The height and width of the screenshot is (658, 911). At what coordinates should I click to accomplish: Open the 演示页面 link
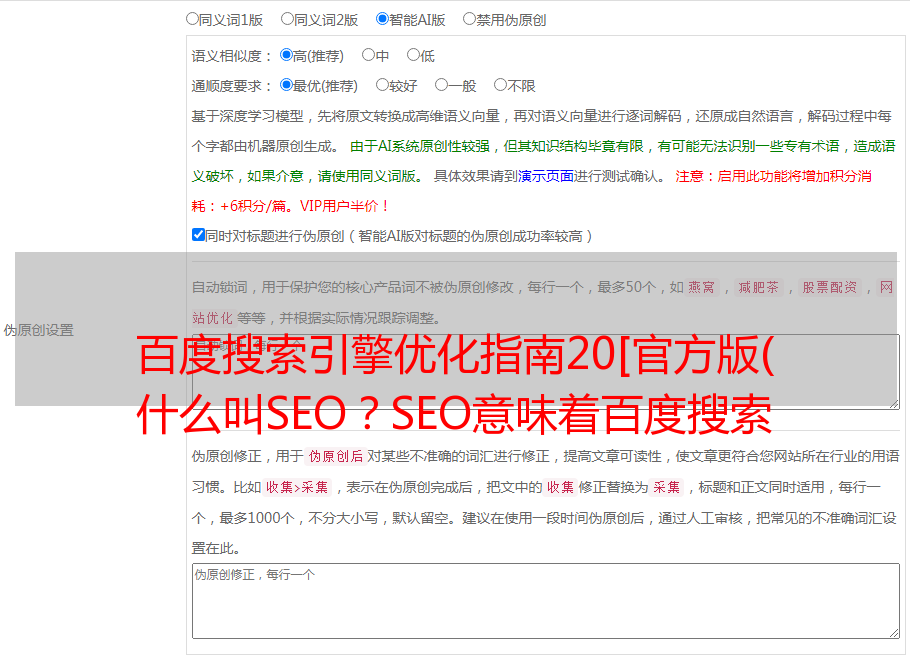546,176
